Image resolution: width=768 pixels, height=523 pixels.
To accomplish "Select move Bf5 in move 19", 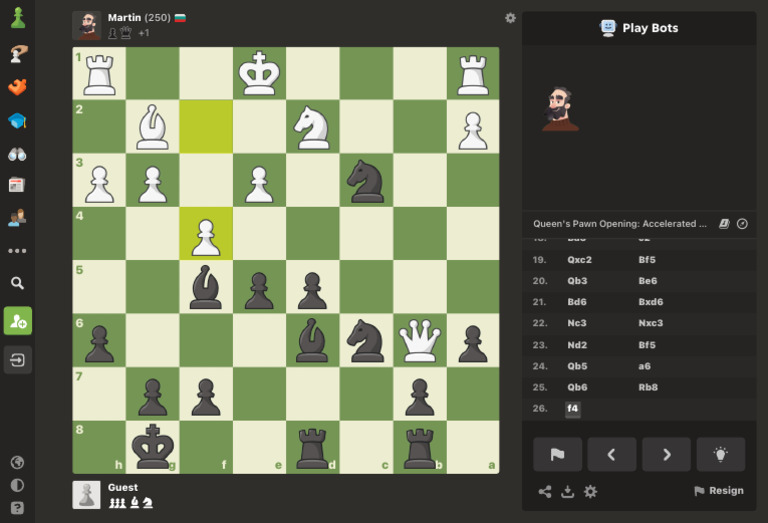I will coord(647,260).
